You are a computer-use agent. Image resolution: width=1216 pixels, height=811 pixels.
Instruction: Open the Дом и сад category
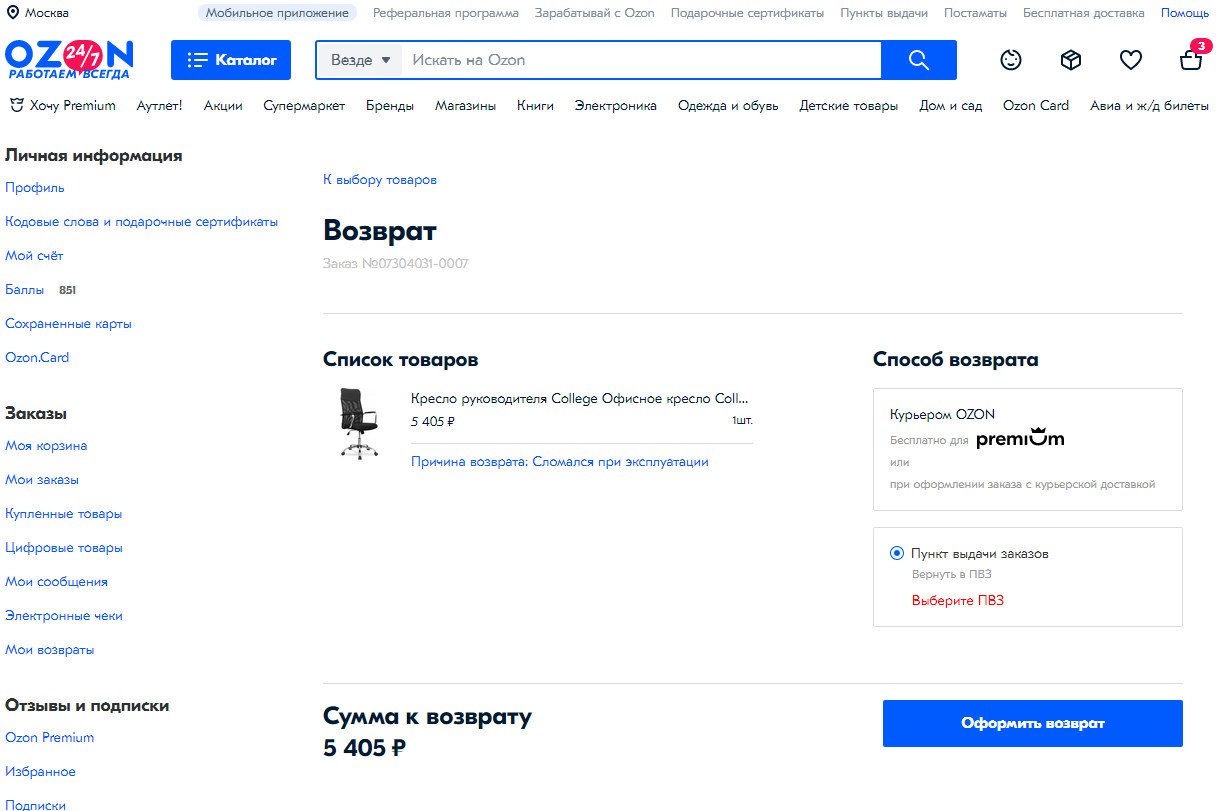pyautogui.click(x=951, y=105)
